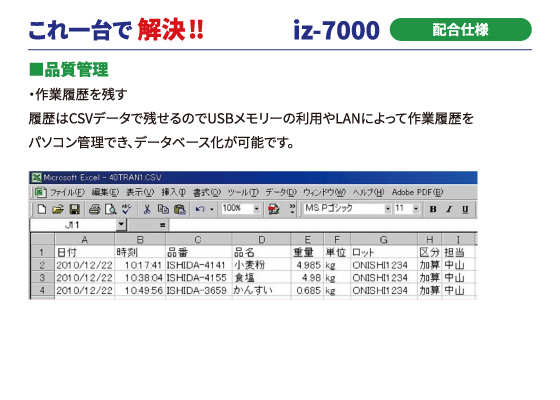This screenshot has width=560, height=400.
Task: Click the Undo arrow icon
Action: click(x=200, y=209)
